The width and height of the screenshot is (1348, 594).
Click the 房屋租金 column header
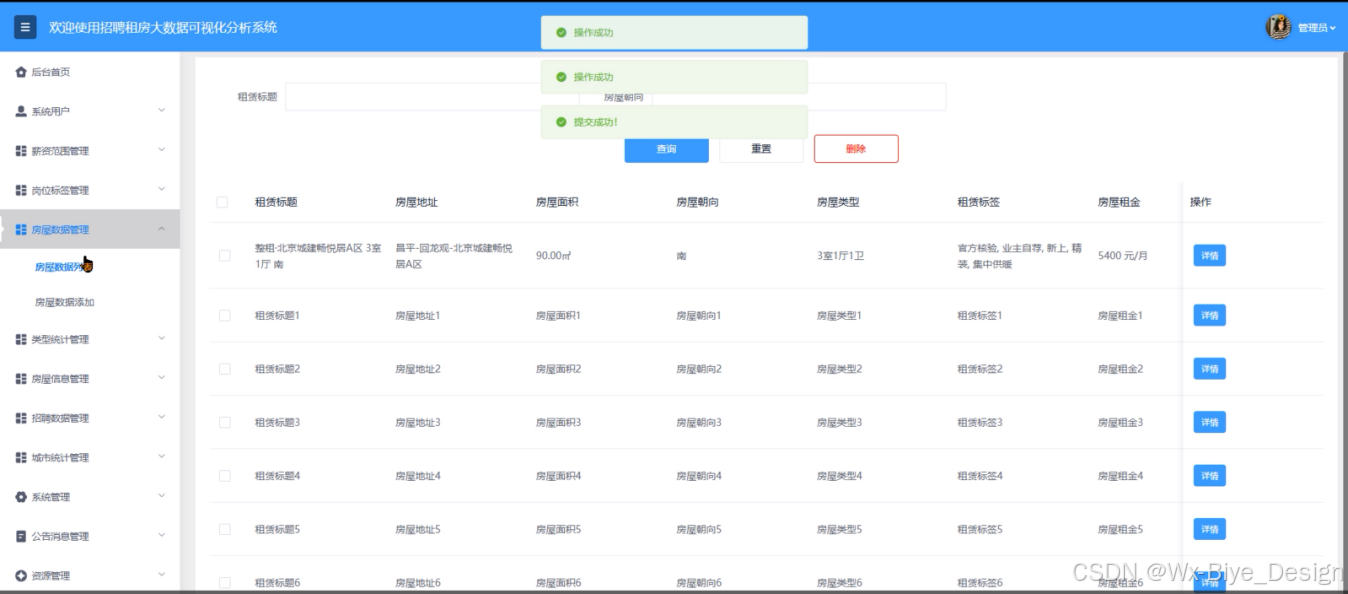tap(1119, 202)
